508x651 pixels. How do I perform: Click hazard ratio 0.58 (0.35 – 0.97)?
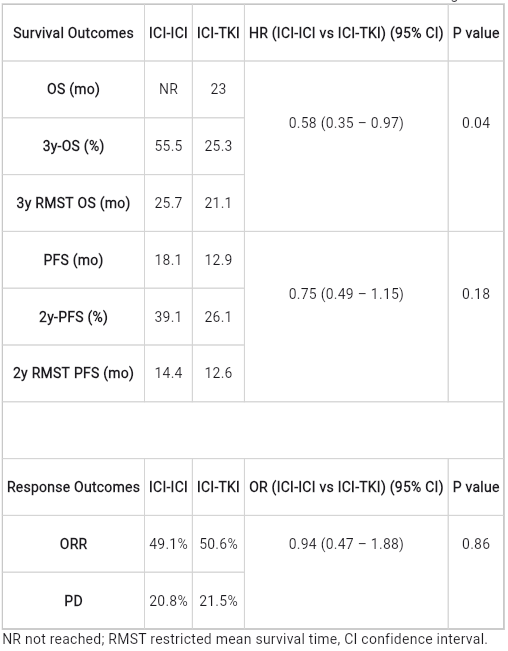click(346, 123)
